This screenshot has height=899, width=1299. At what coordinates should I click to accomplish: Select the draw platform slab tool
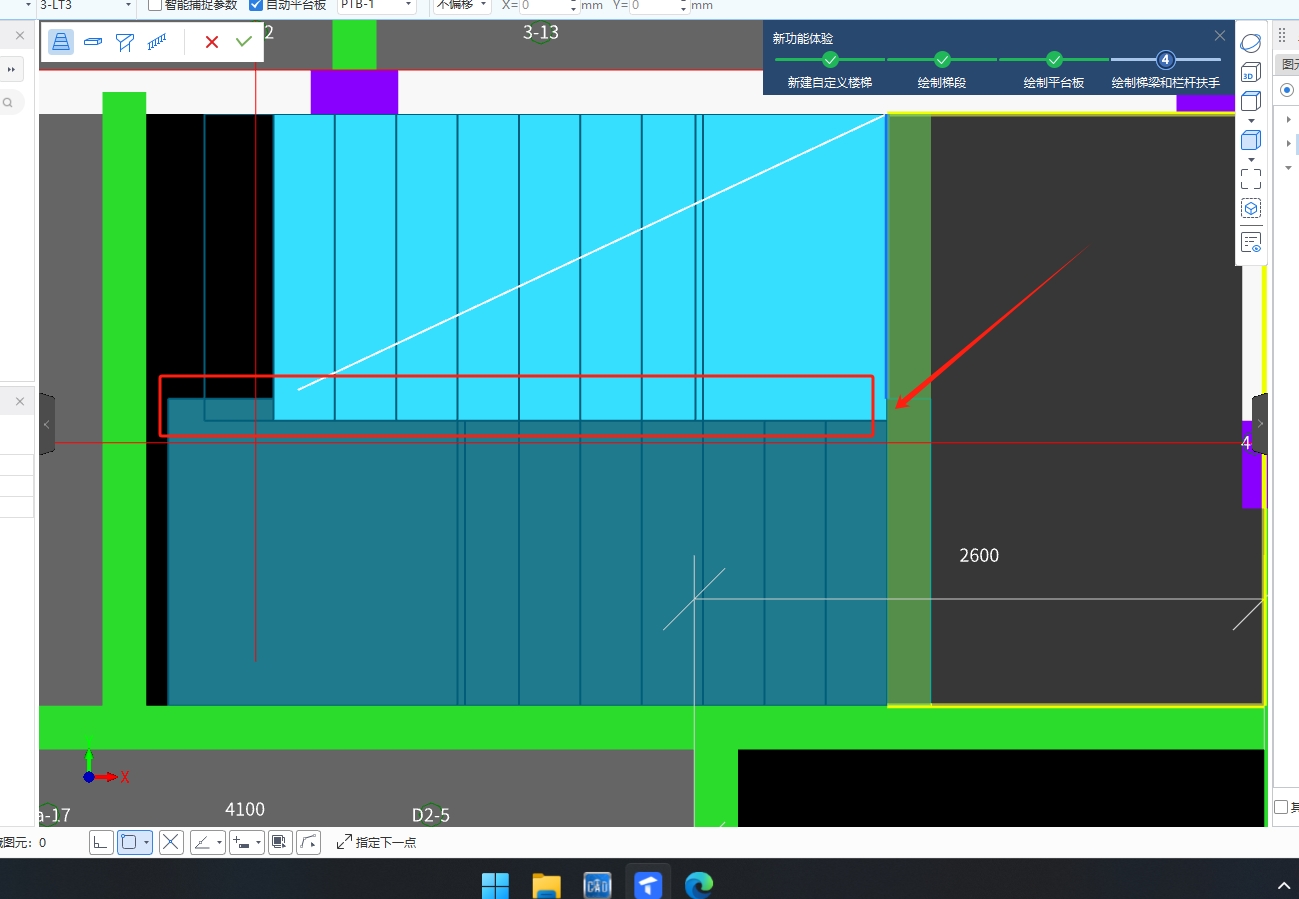[x=93, y=42]
